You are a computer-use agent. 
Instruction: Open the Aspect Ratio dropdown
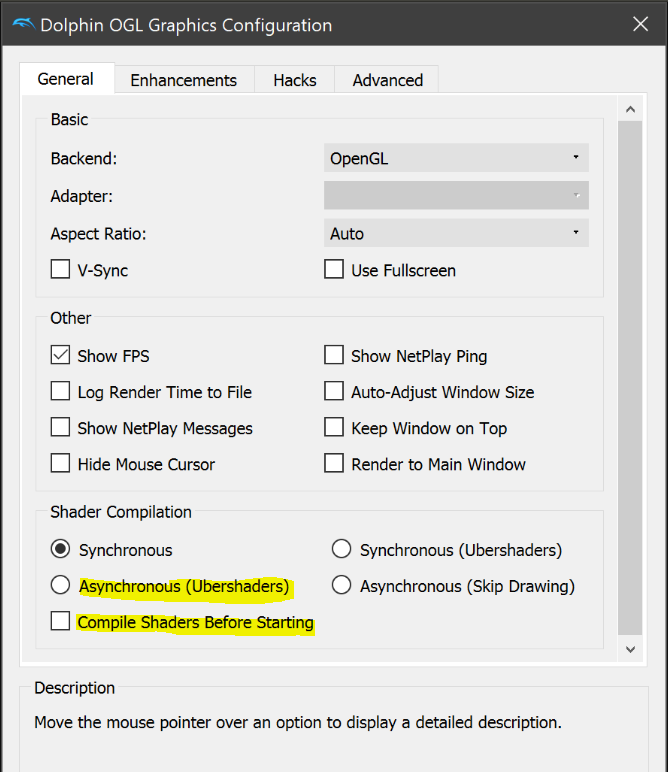pyautogui.click(x=456, y=234)
